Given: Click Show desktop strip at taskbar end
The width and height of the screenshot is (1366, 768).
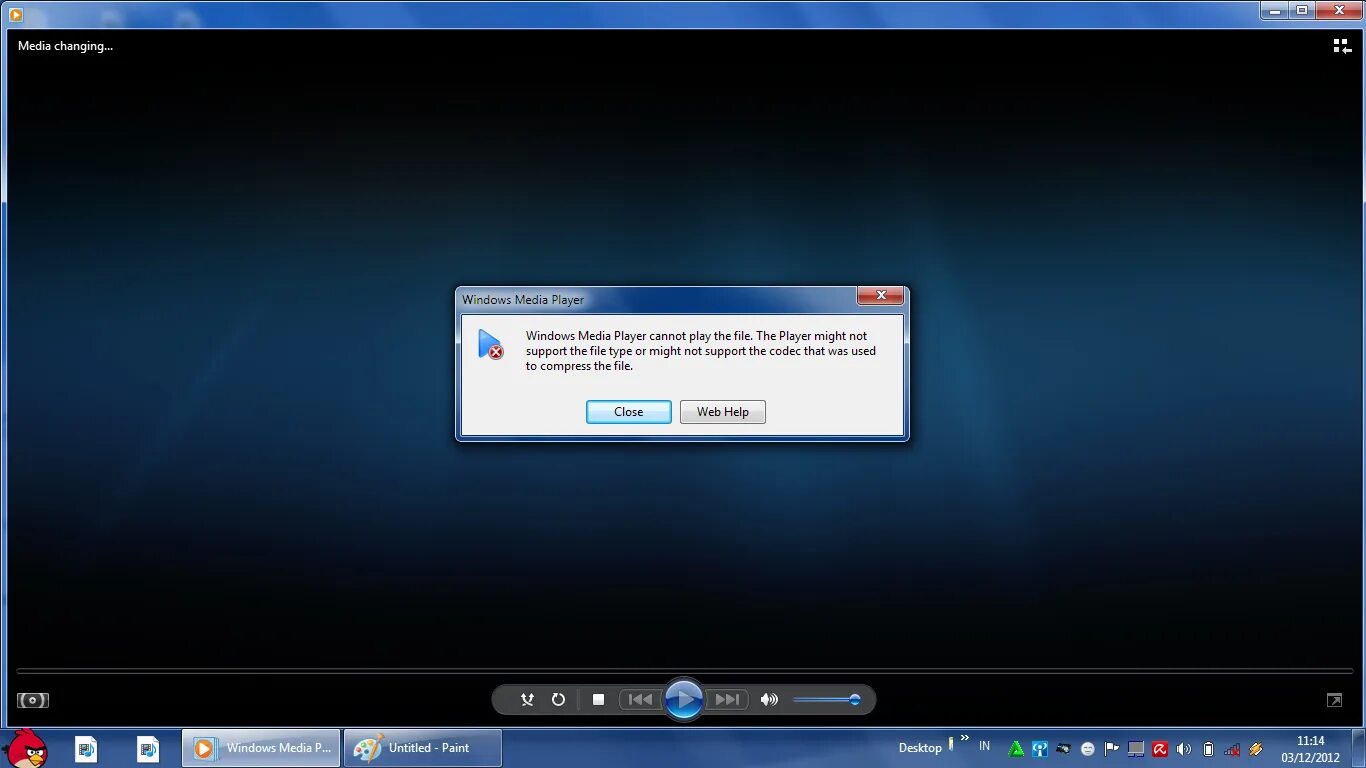Looking at the screenshot, I should tap(1358, 748).
